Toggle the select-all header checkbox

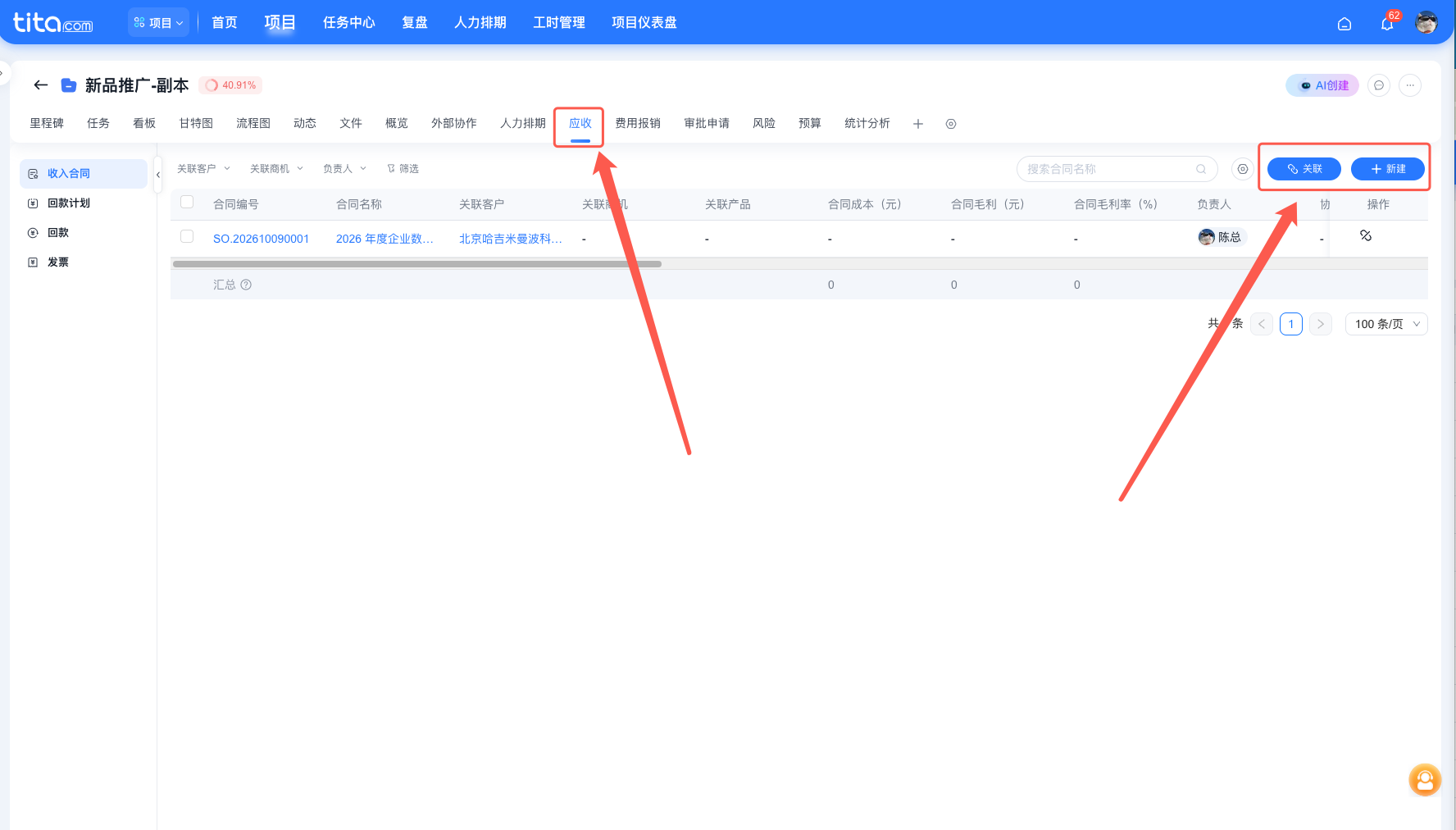[187, 202]
